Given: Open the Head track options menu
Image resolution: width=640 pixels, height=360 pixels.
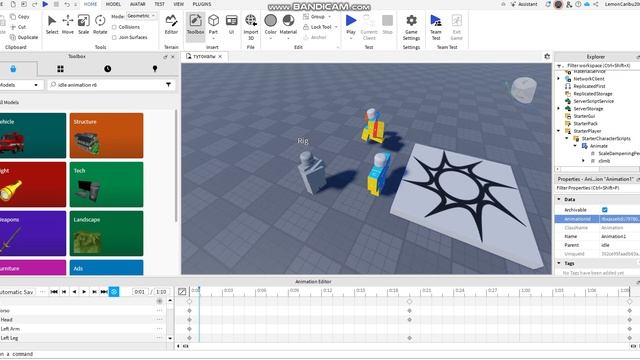Looking at the screenshot, I should coord(159,320).
